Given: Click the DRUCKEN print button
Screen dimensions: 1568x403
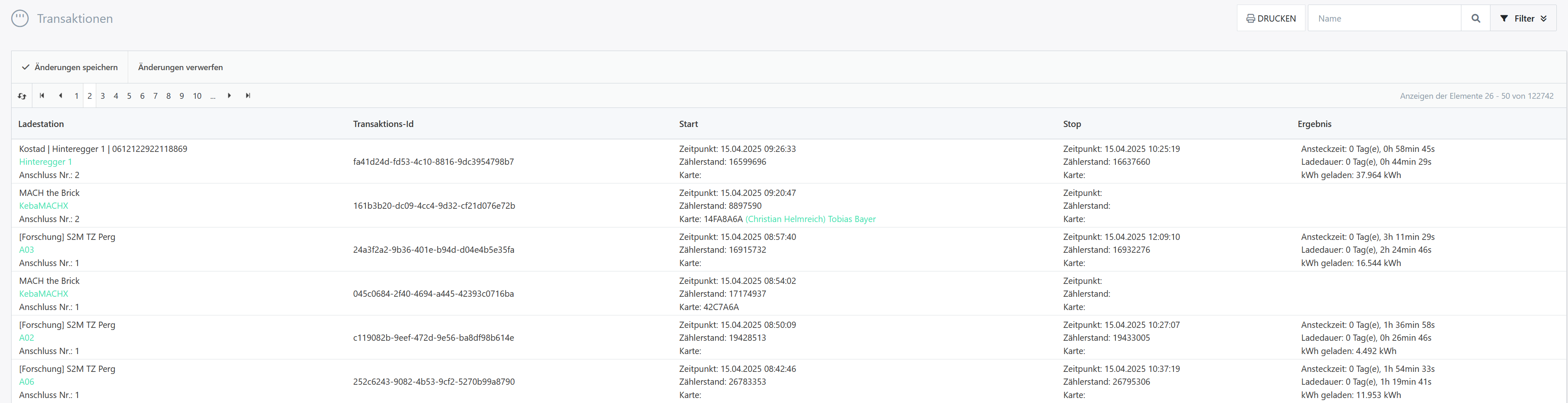Looking at the screenshot, I should [1271, 18].
